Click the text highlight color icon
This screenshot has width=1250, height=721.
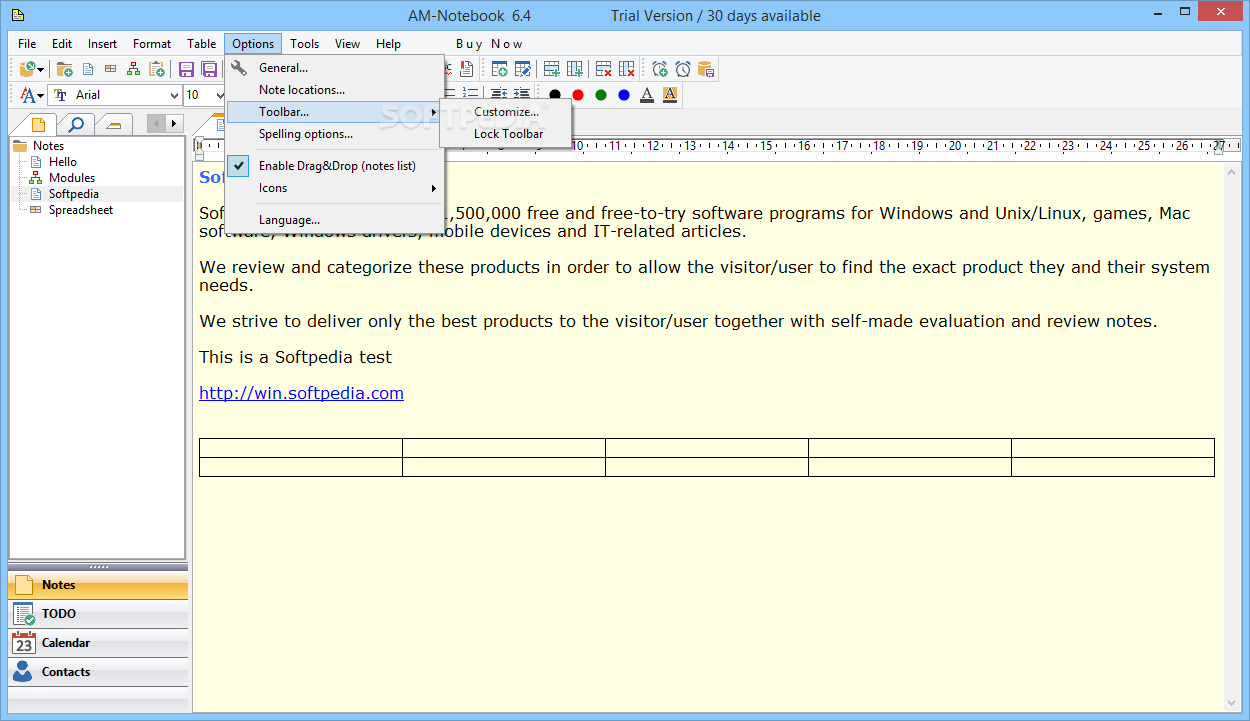click(x=670, y=95)
